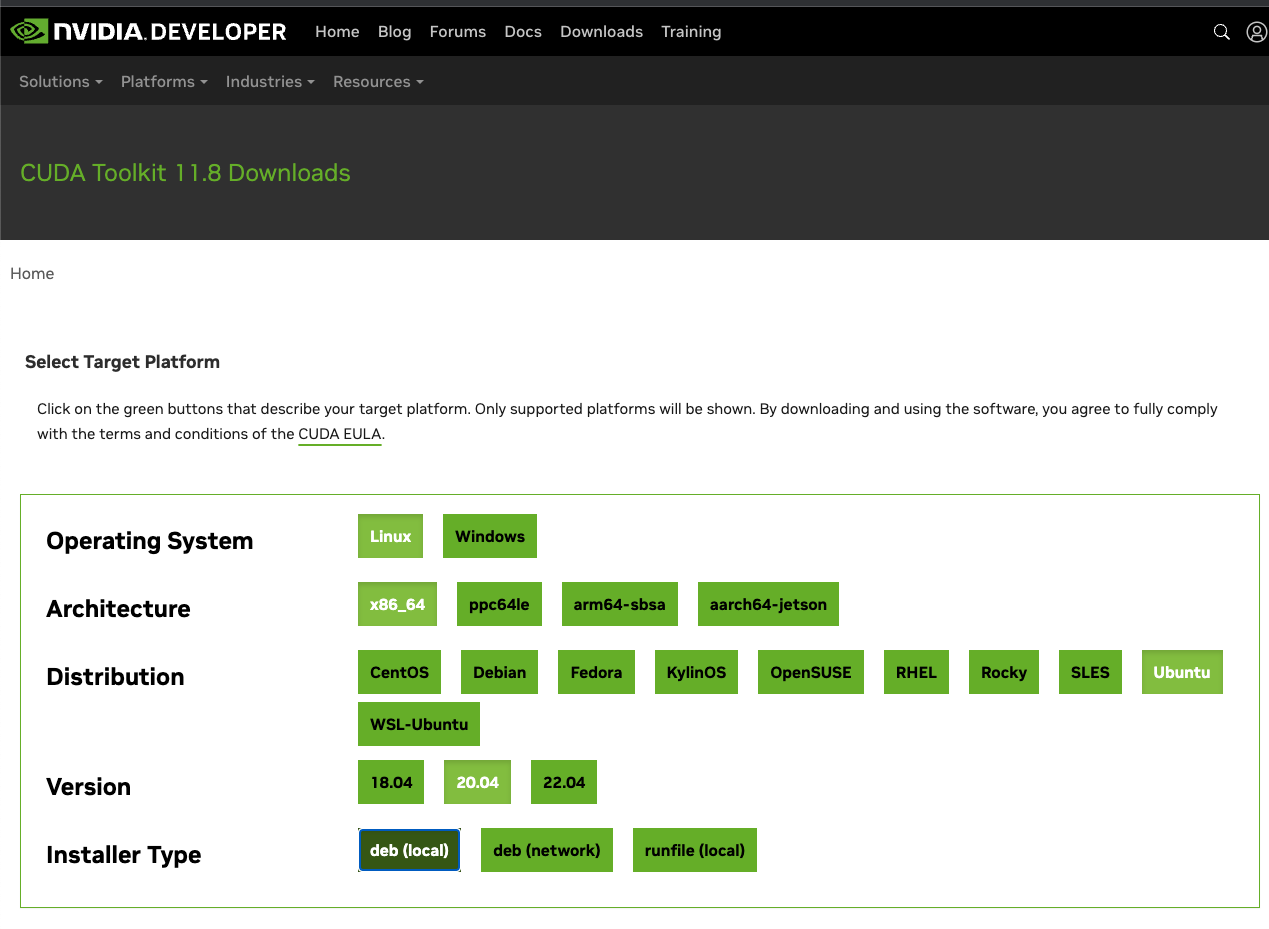Expand the Solutions dropdown menu
The image size is (1269, 929).
(61, 82)
